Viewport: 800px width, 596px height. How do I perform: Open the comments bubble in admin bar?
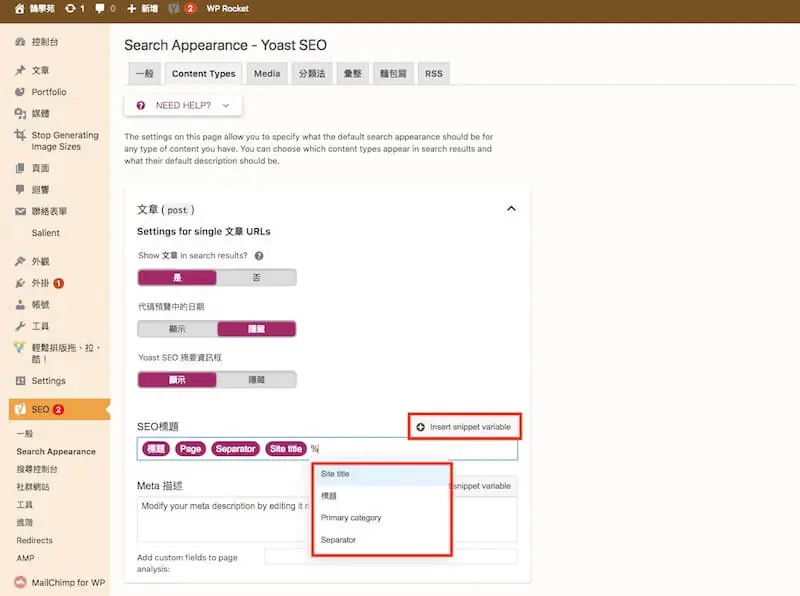click(x=100, y=9)
